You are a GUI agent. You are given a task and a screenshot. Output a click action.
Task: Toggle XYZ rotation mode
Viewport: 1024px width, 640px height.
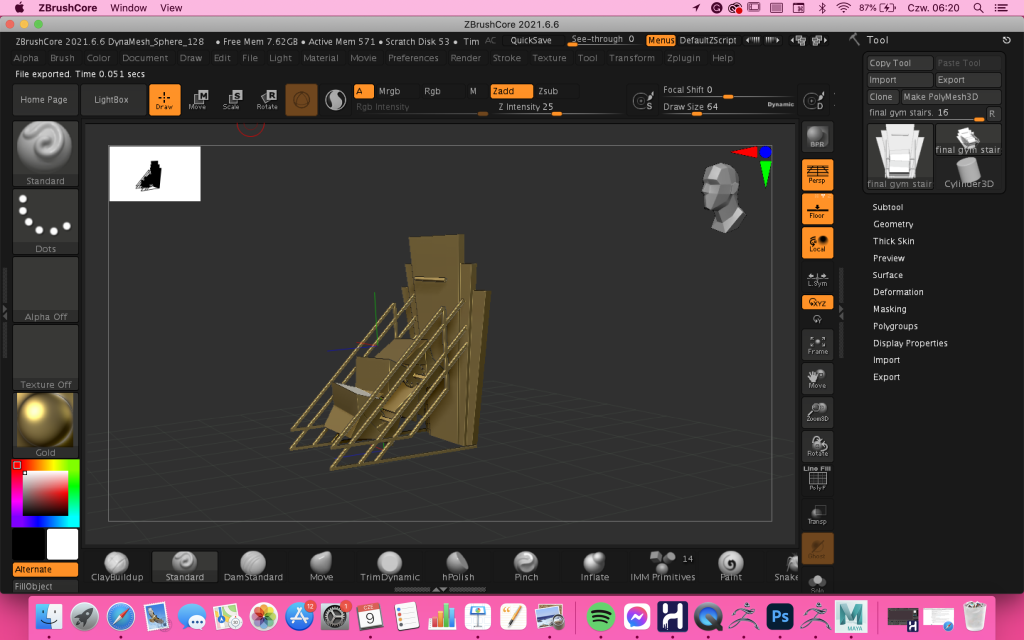click(x=817, y=302)
